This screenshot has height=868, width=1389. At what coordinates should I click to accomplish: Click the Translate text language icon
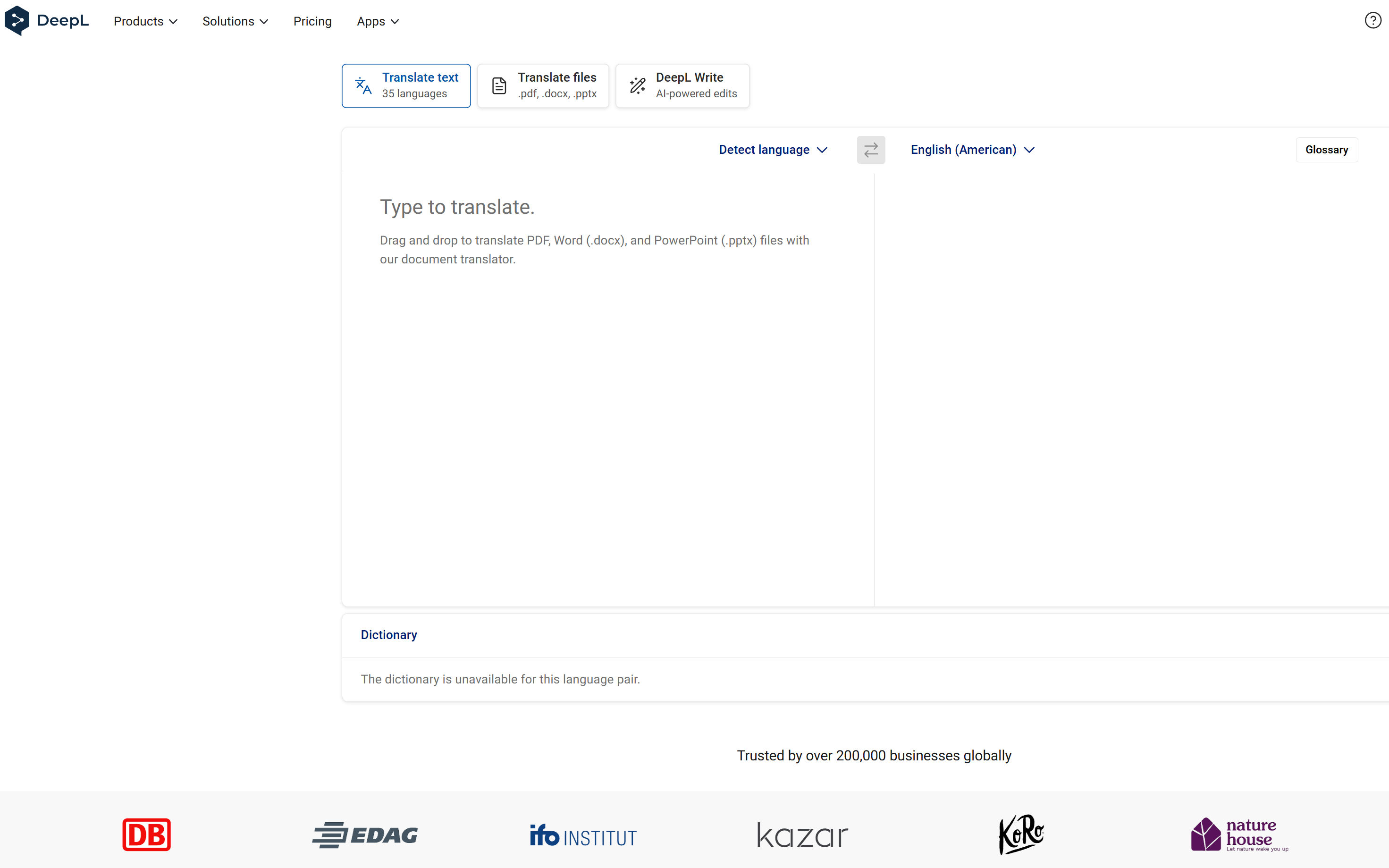pyautogui.click(x=363, y=86)
